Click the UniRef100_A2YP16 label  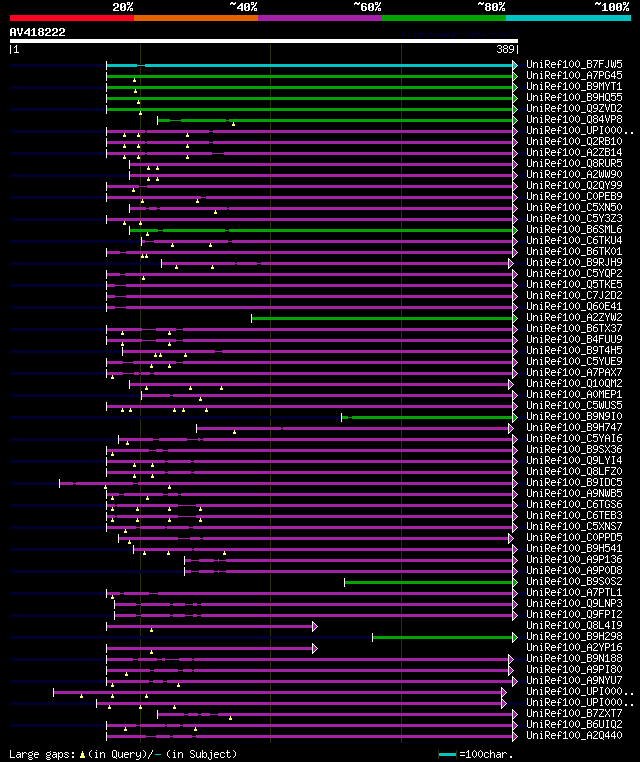click(574, 647)
